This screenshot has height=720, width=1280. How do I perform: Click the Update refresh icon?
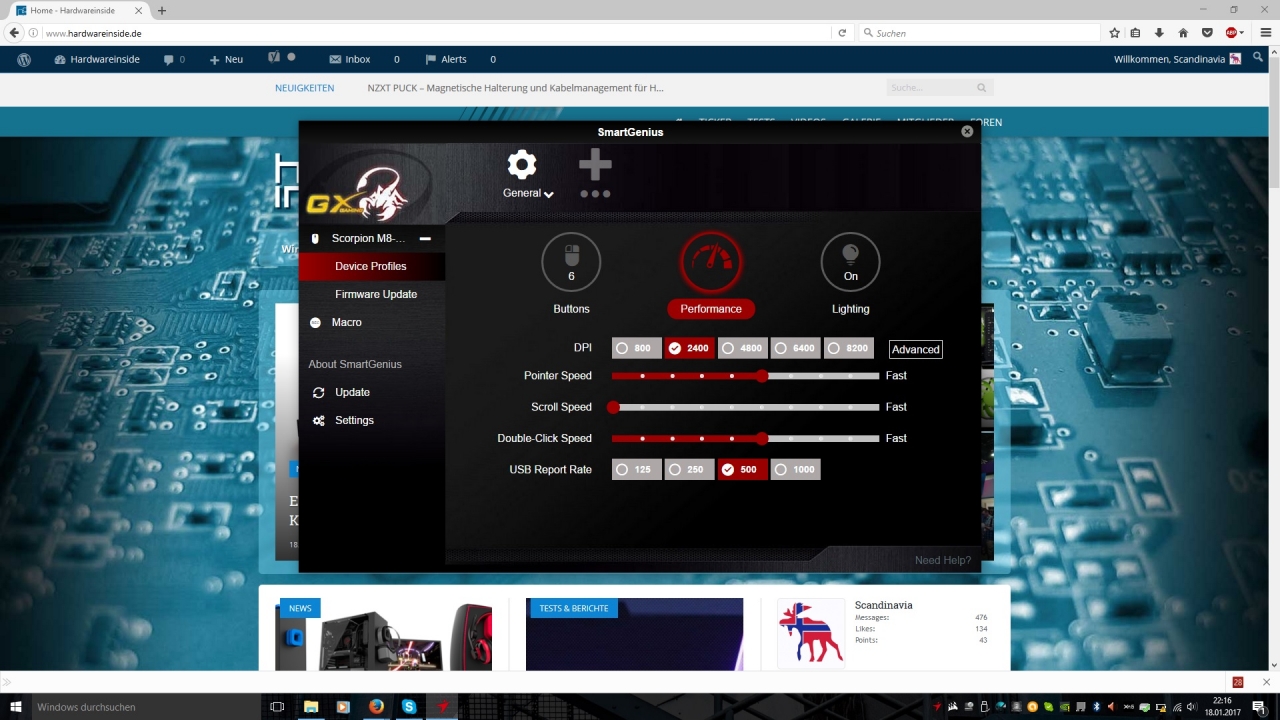click(318, 393)
